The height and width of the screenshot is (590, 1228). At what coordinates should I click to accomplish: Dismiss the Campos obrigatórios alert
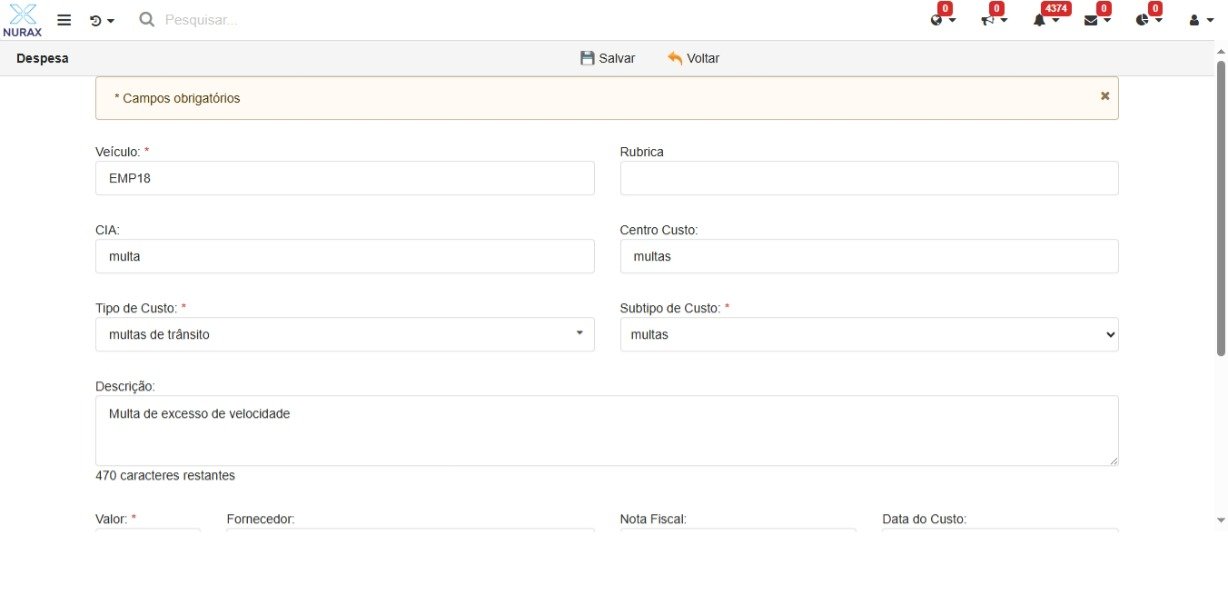point(1104,96)
